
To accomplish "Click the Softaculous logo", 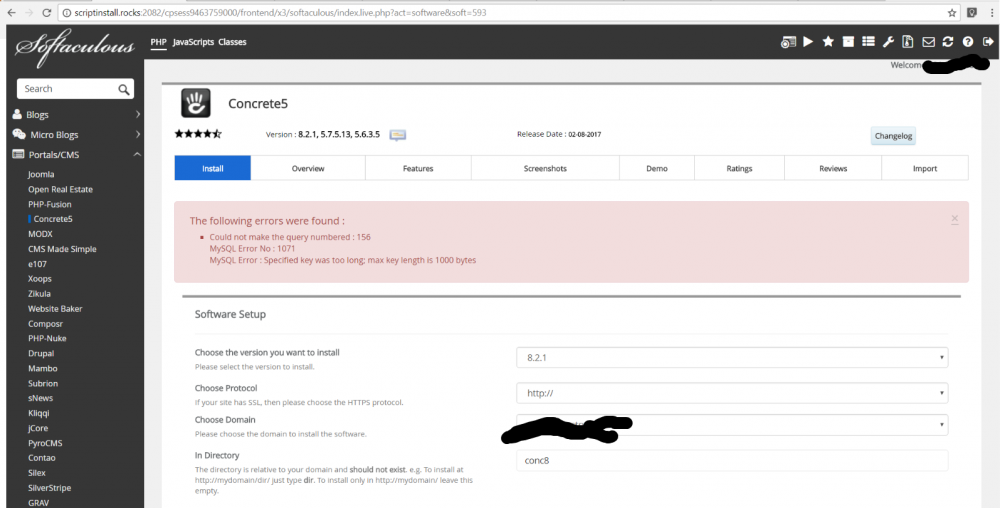I will pyautogui.click(x=75, y=47).
